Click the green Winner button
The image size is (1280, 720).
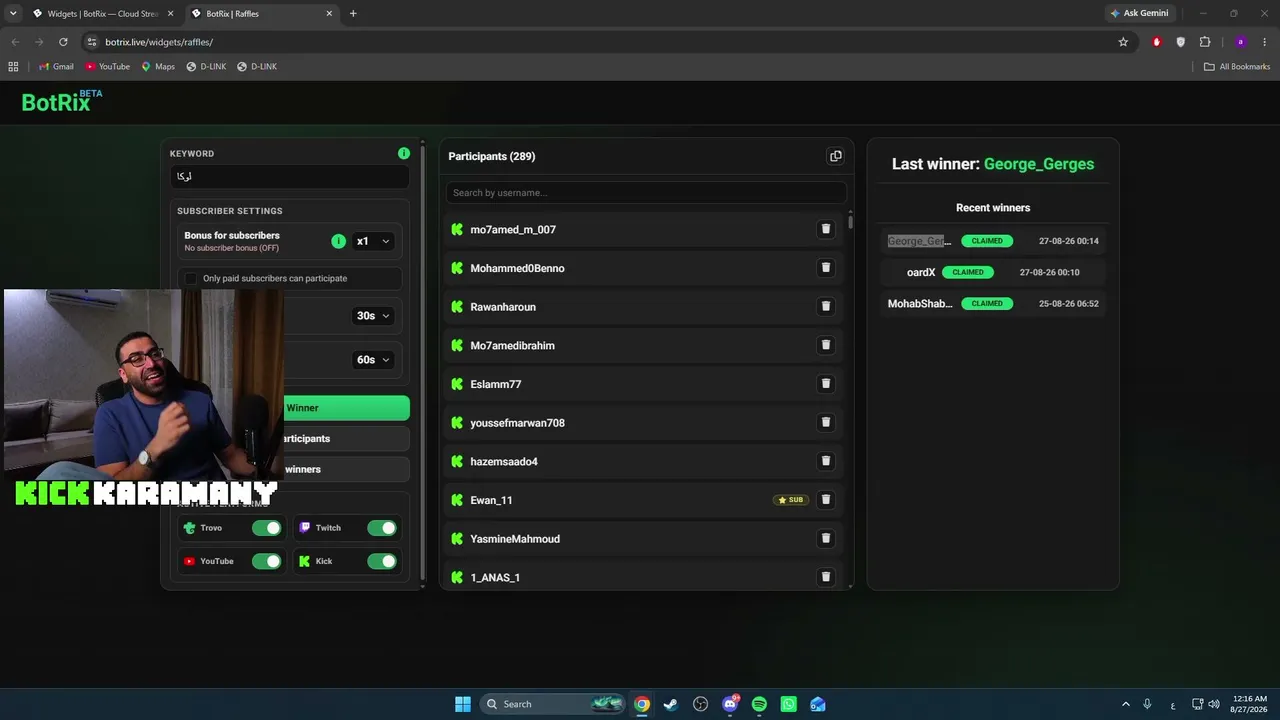[346, 408]
